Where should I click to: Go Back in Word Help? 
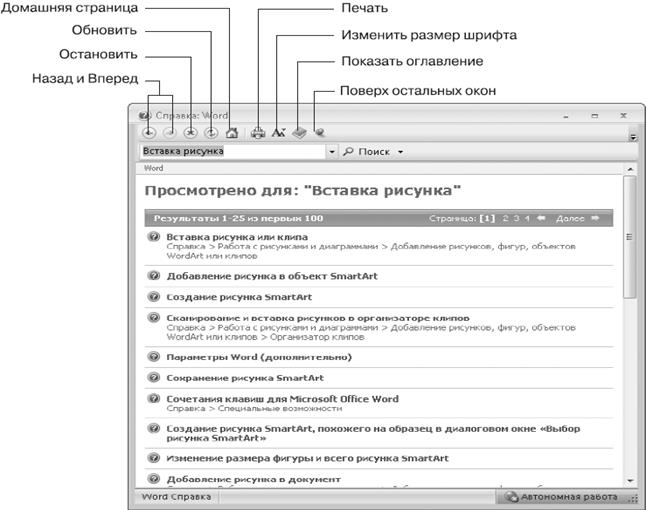point(149,133)
